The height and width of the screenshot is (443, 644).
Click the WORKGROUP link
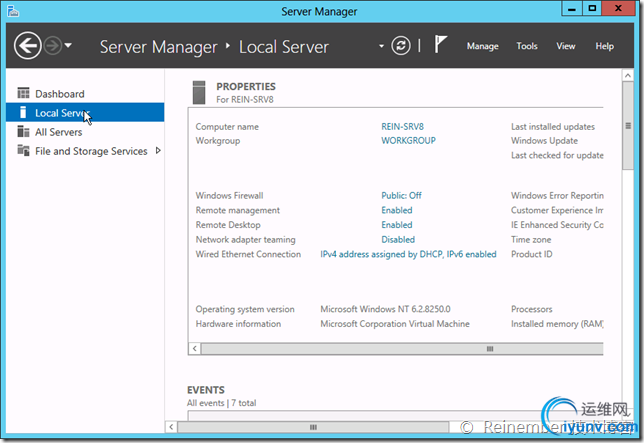click(x=408, y=140)
